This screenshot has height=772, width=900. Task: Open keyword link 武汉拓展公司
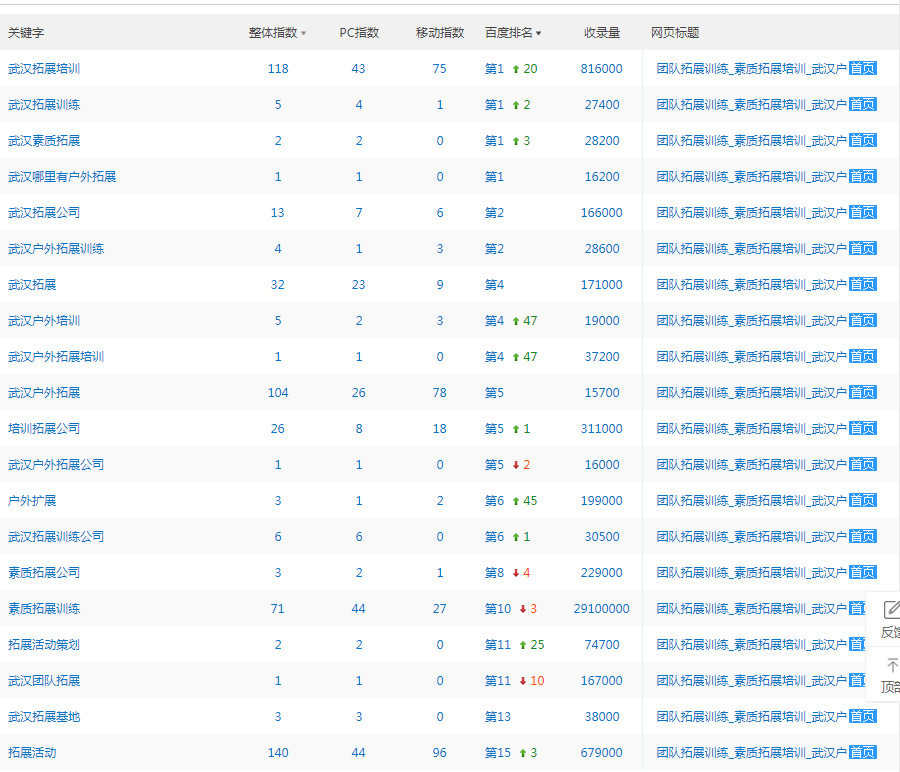coord(44,213)
